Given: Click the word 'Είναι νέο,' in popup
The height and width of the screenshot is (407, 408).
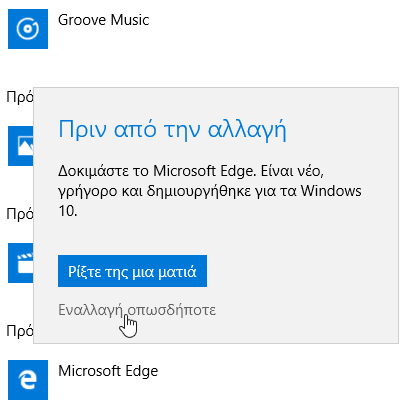Looking at the screenshot, I should tap(292, 171).
